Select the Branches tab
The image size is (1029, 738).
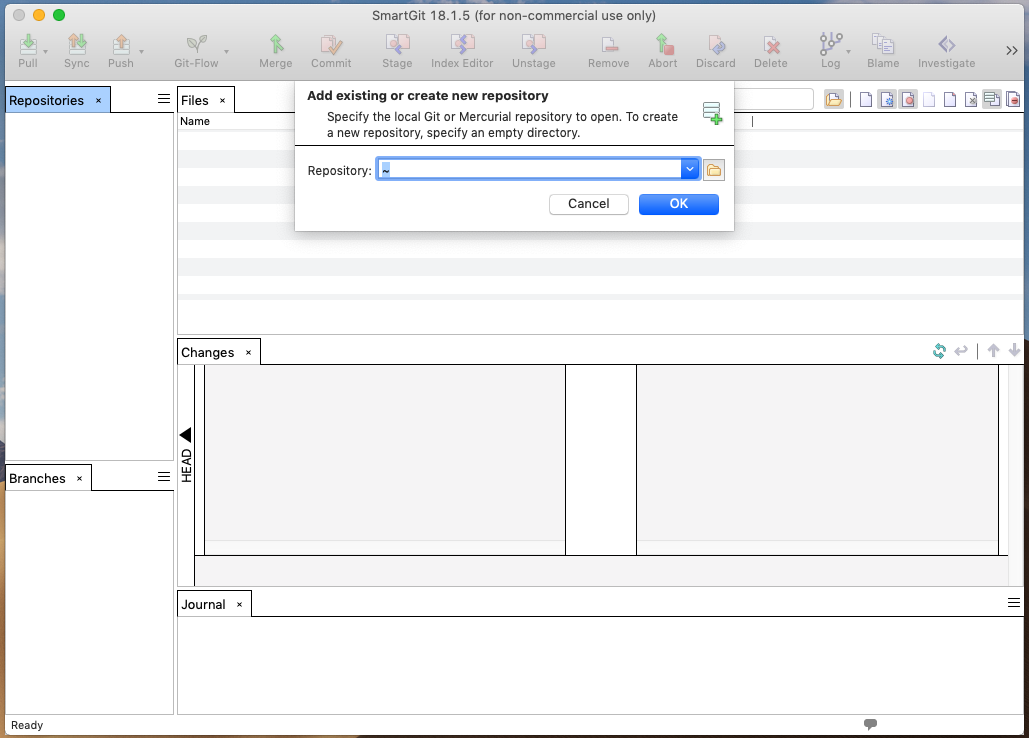(38, 479)
